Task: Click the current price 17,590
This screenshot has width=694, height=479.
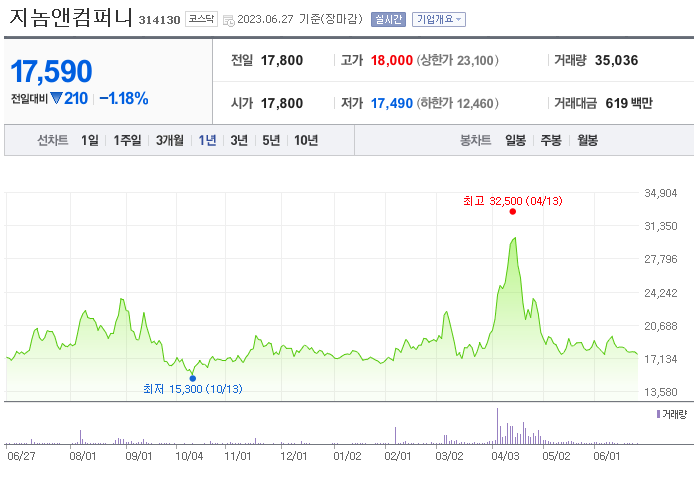Action: [x=51, y=71]
